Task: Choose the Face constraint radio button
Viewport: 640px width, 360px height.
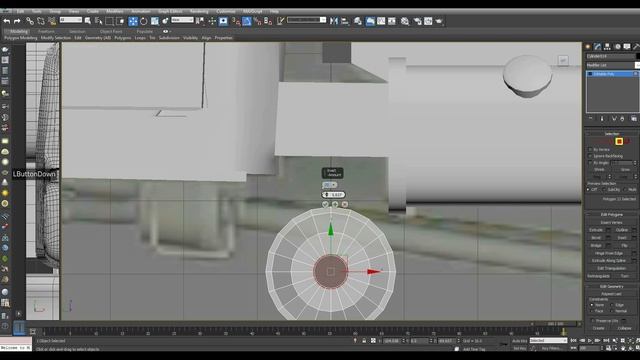Action: pyautogui.click(x=591, y=311)
